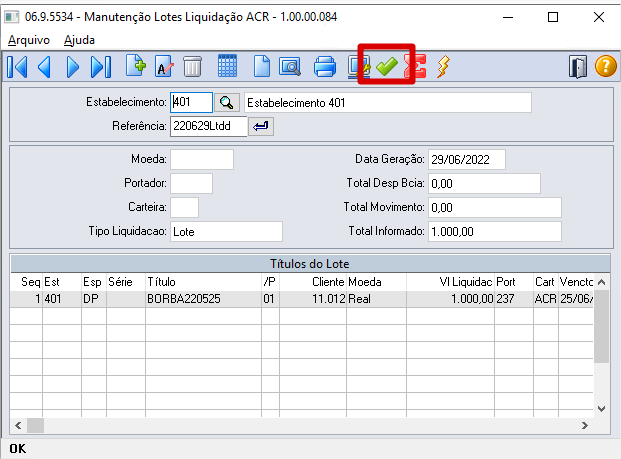Click the Série column header
Screen dimensions: 621x459
[x=126, y=282]
